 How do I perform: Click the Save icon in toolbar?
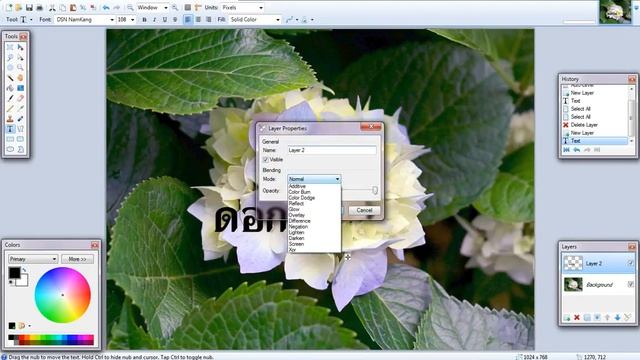click(29, 7)
